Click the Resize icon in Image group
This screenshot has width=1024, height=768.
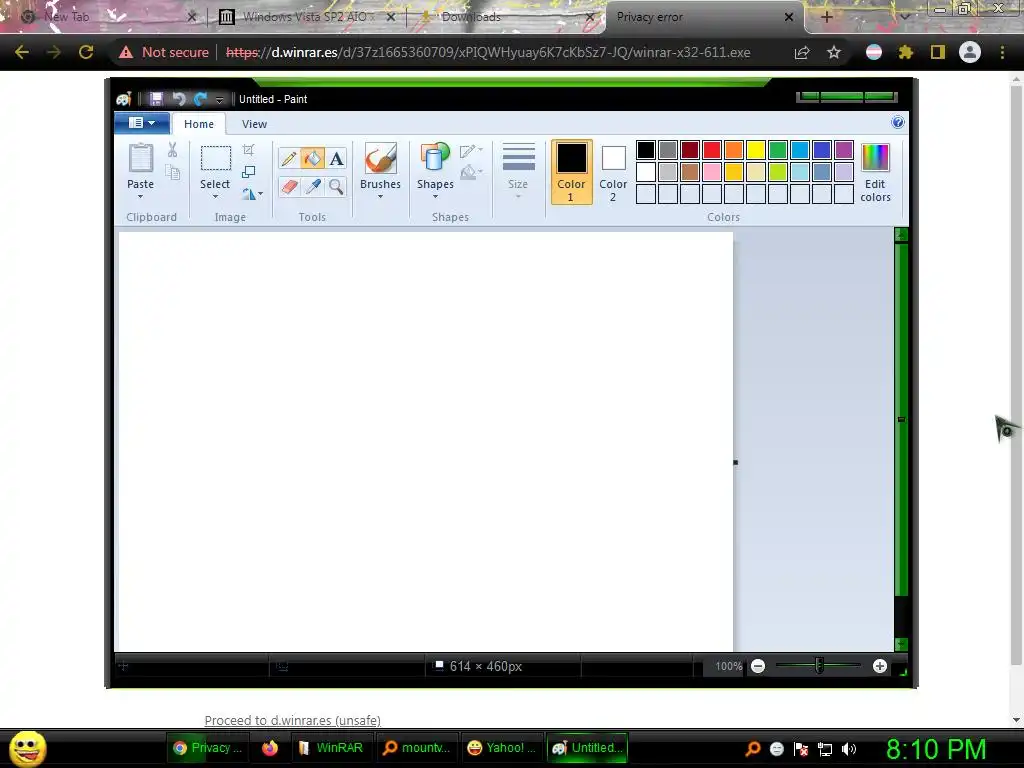pyautogui.click(x=248, y=172)
